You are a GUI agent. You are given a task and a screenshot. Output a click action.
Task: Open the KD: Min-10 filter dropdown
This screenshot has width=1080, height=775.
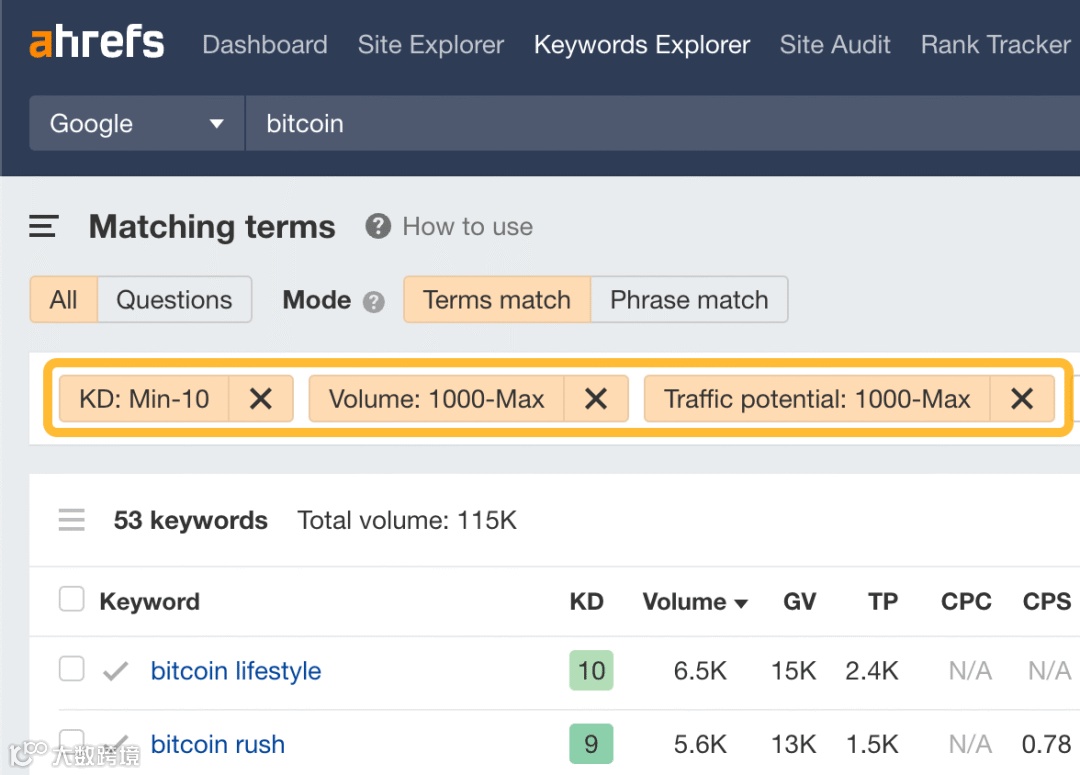(x=145, y=399)
